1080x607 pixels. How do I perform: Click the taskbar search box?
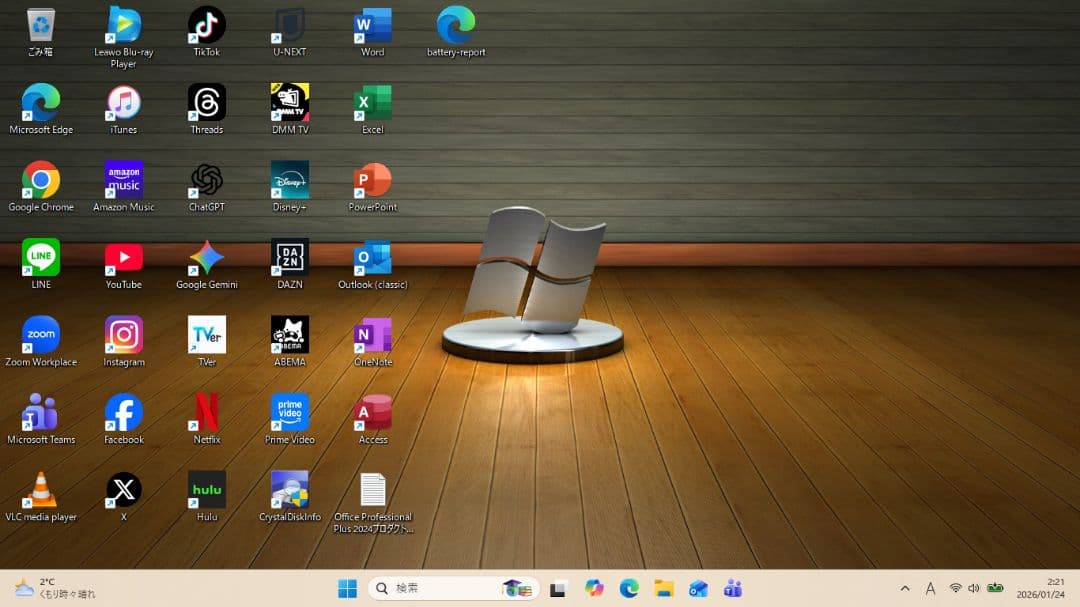pyautogui.click(x=440, y=589)
